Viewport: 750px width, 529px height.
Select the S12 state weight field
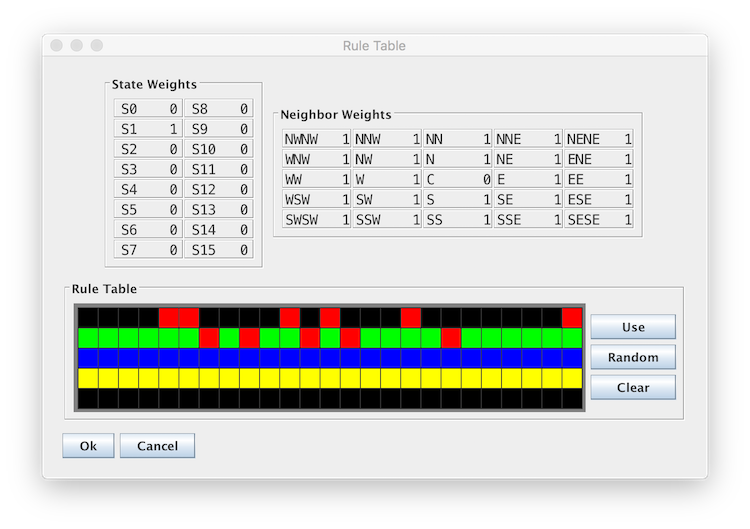(x=219, y=189)
